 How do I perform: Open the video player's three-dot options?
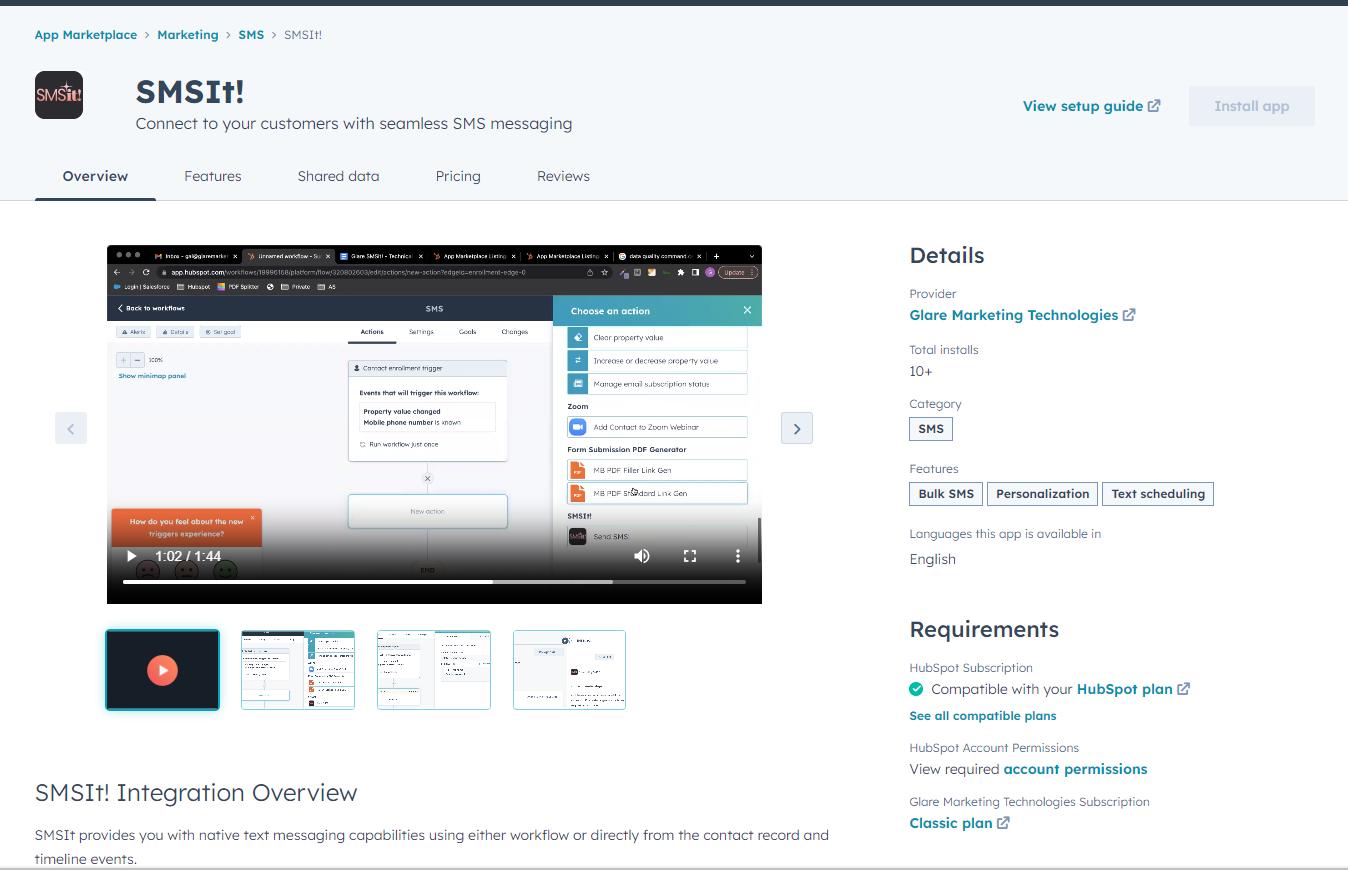(738, 555)
